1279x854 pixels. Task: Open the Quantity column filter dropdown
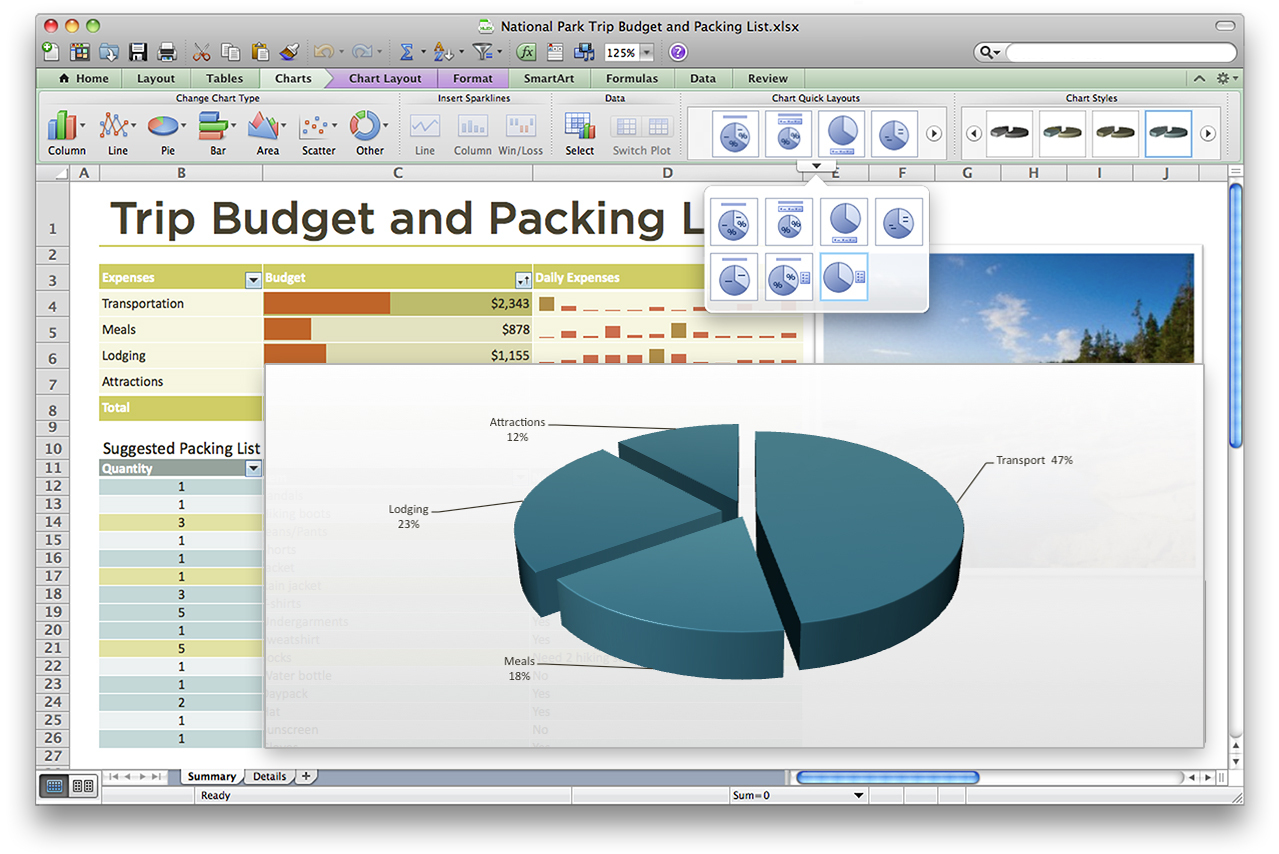[253, 469]
